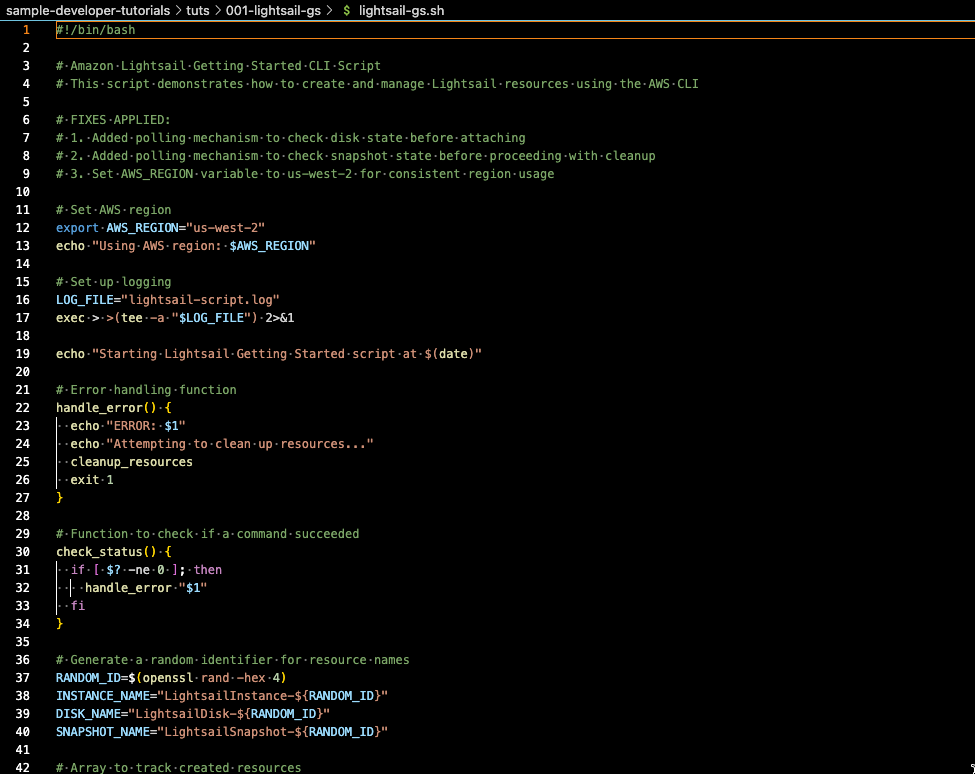Click the comment about polling snapshot state
Screen dimensions: 975x774
click(x=356, y=156)
